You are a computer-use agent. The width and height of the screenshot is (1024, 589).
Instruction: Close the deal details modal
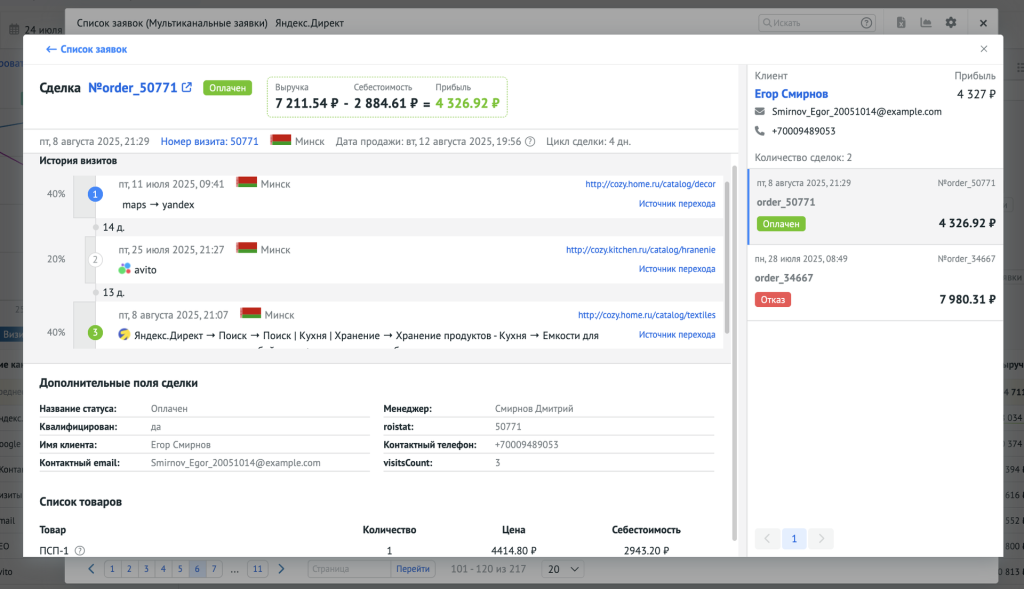[x=983, y=49]
